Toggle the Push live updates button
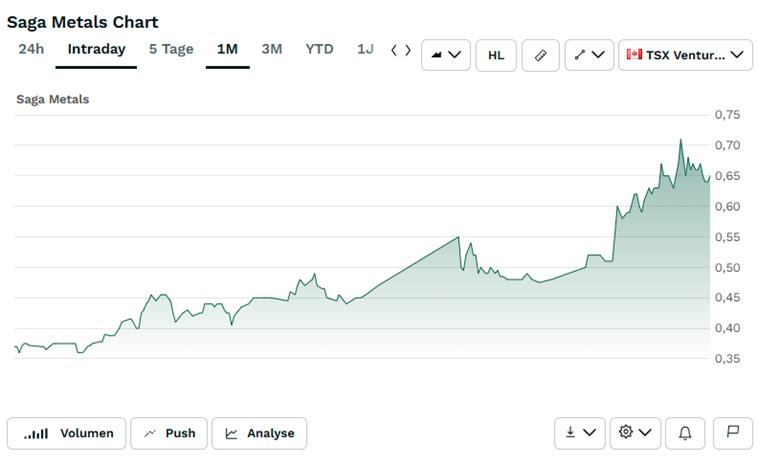Viewport: 780px width, 465px height. click(169, 433)
